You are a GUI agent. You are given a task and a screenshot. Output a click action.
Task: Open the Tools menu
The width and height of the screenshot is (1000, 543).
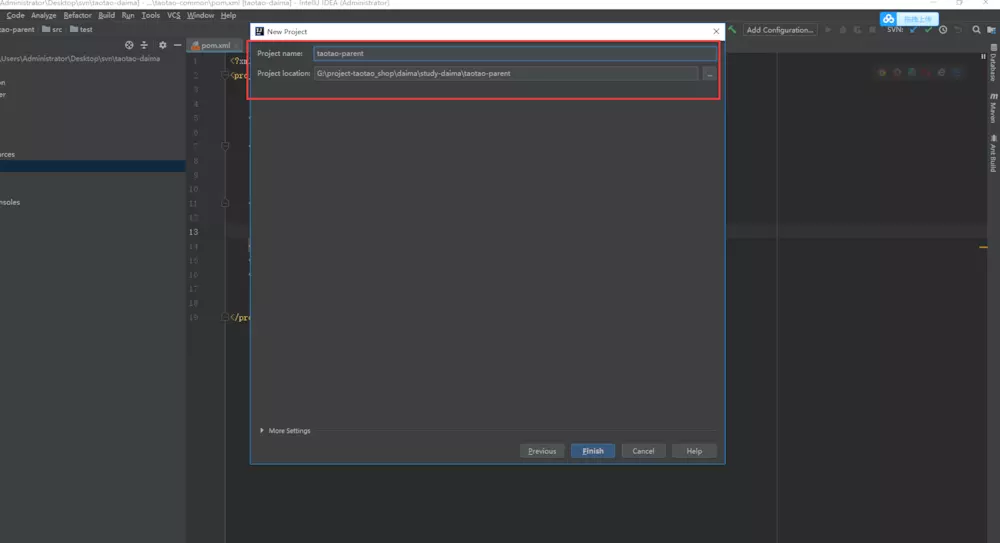151,15
